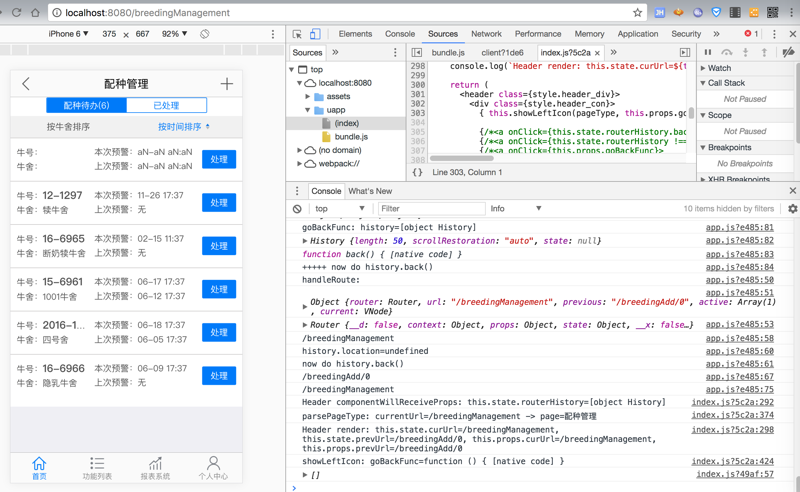Viewport: 800px width, 492px height.
Task: Click the plus icon in 配种管理 header
Action: pos(226,84)
